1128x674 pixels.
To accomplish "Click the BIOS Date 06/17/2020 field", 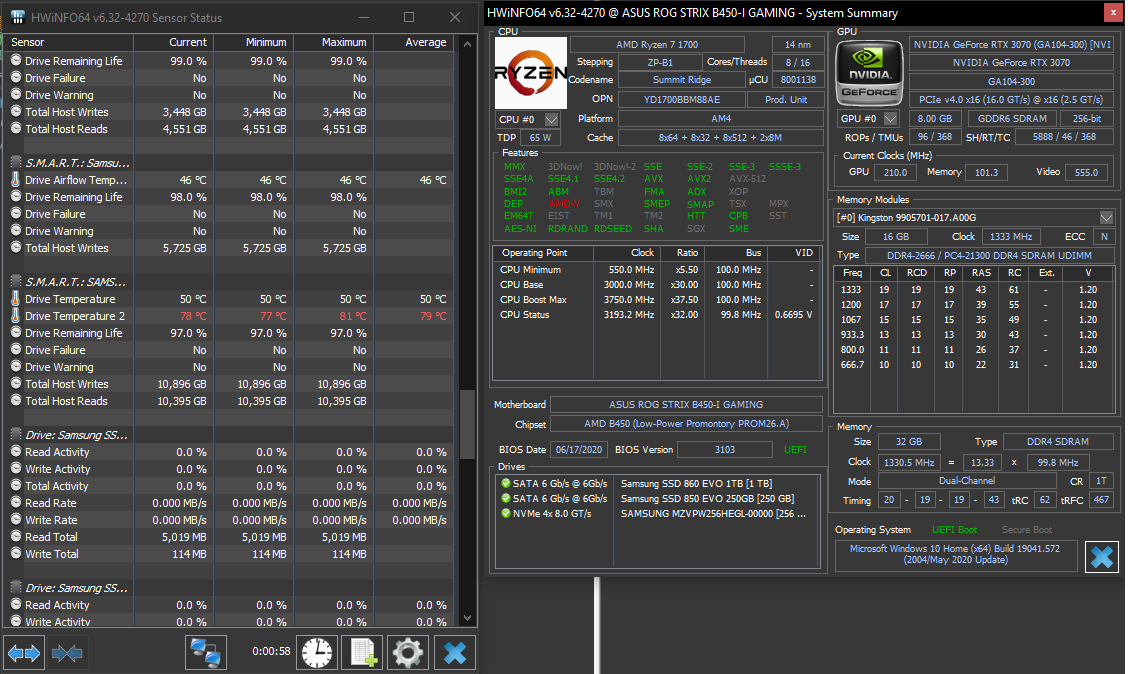I will click(579, 450).
